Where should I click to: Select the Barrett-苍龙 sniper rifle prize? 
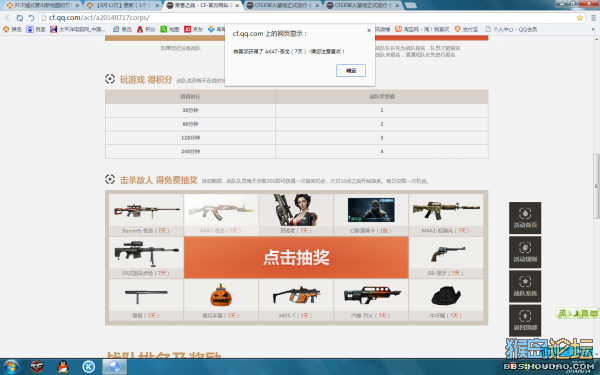(x=146, y=214)
